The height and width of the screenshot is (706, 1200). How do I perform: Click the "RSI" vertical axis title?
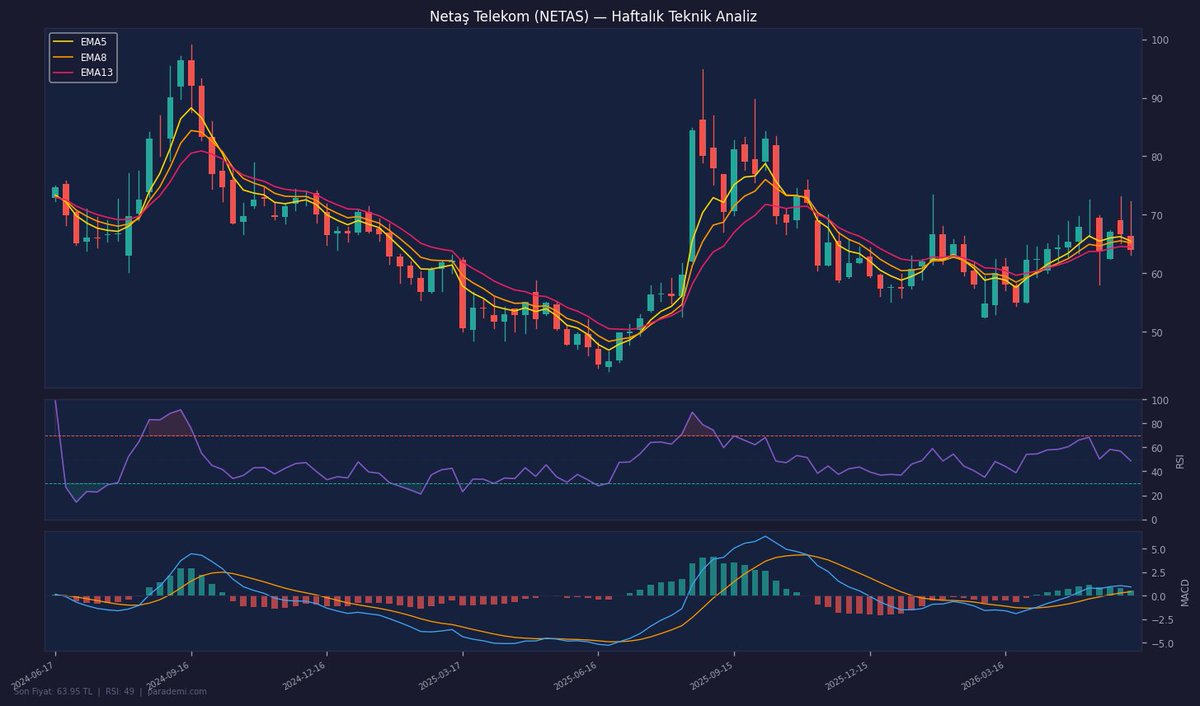click(x=1181, y=460)
